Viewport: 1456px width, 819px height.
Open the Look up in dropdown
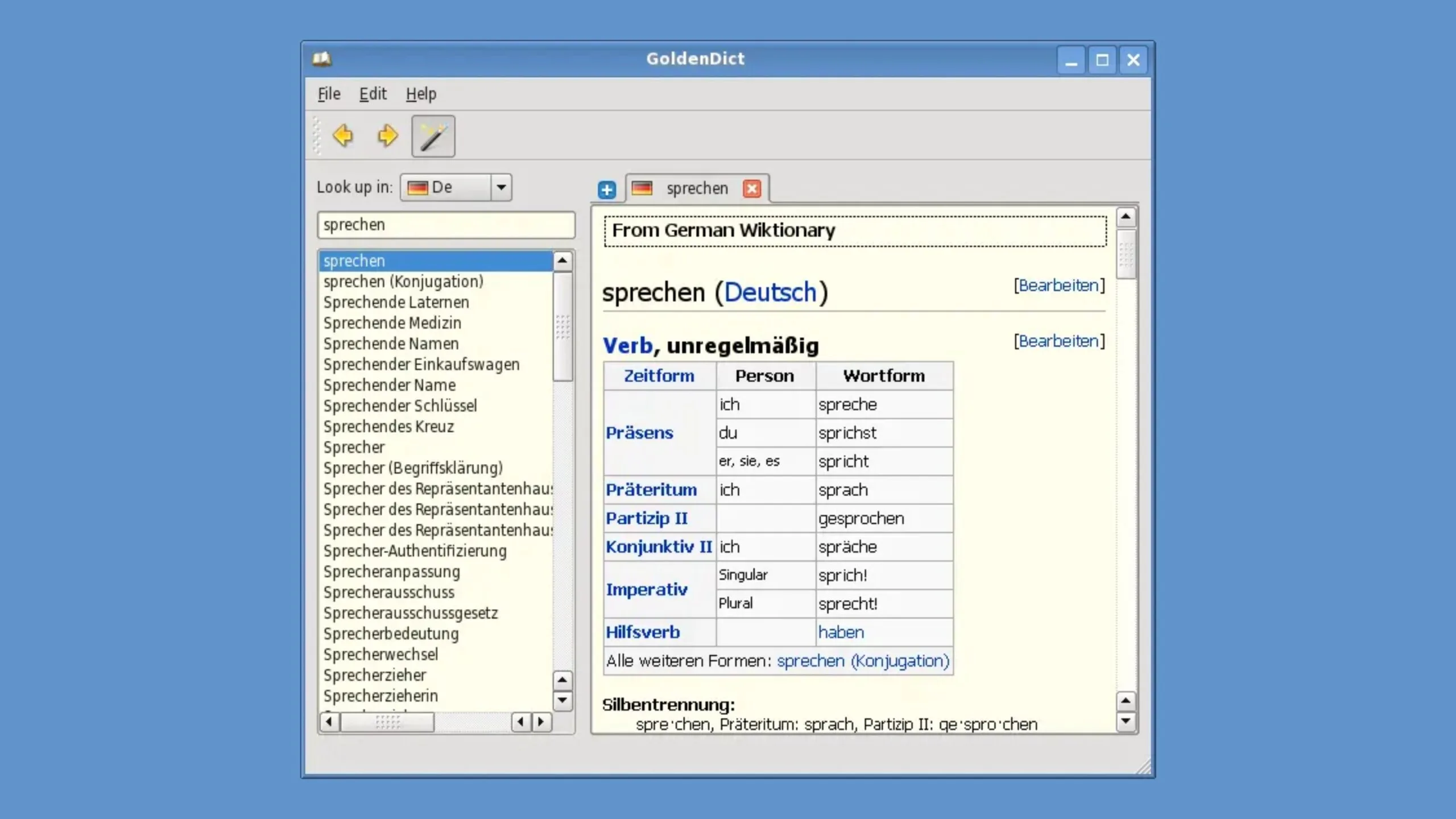coord(501,187)
